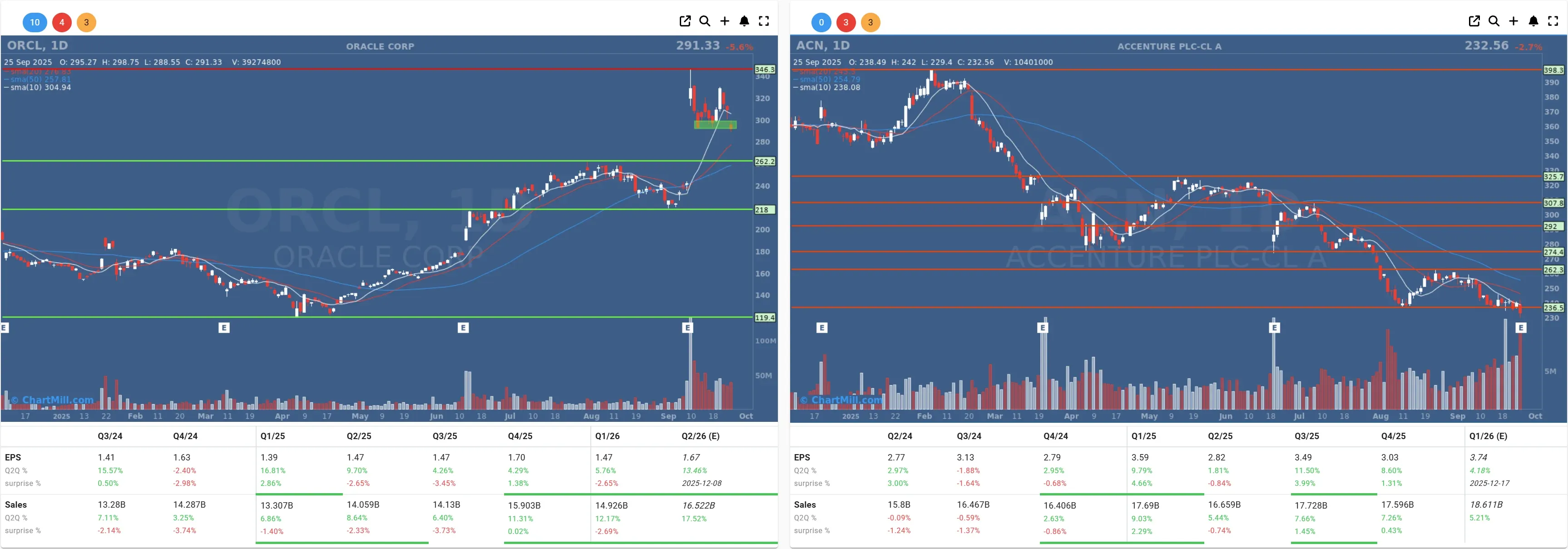Image resolution: width=1568 pixels, height=549 pixels.
Task: Click the orange 3 badge above ORCL
Action: [x=86, y=23]
